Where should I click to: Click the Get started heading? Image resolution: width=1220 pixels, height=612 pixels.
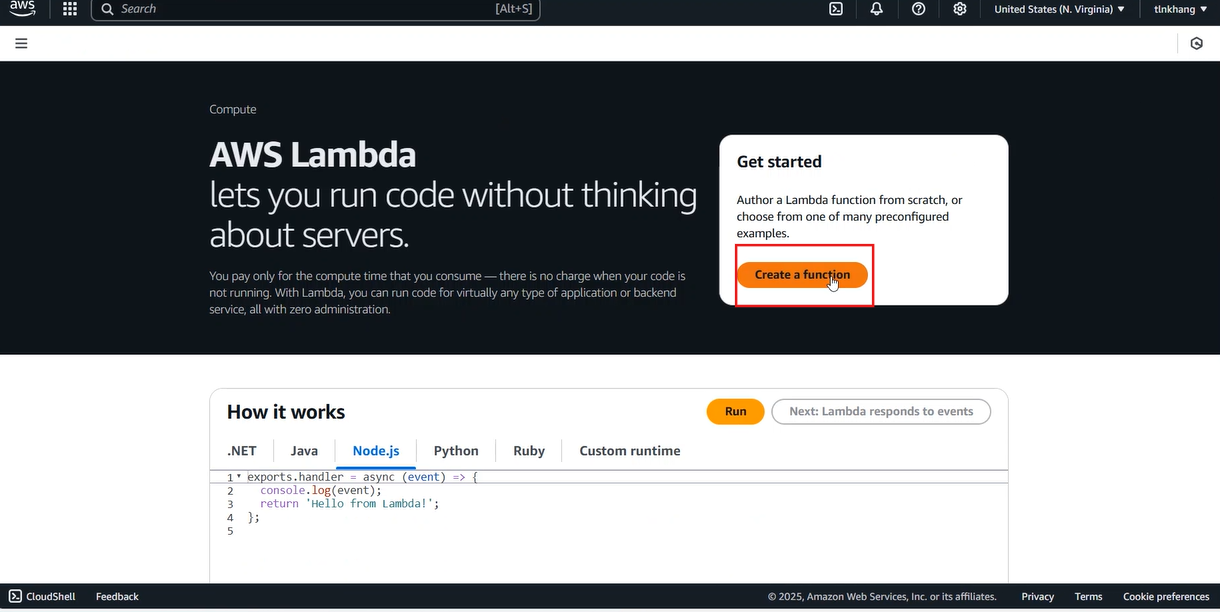pyautogui.click(x=779, y=162)
